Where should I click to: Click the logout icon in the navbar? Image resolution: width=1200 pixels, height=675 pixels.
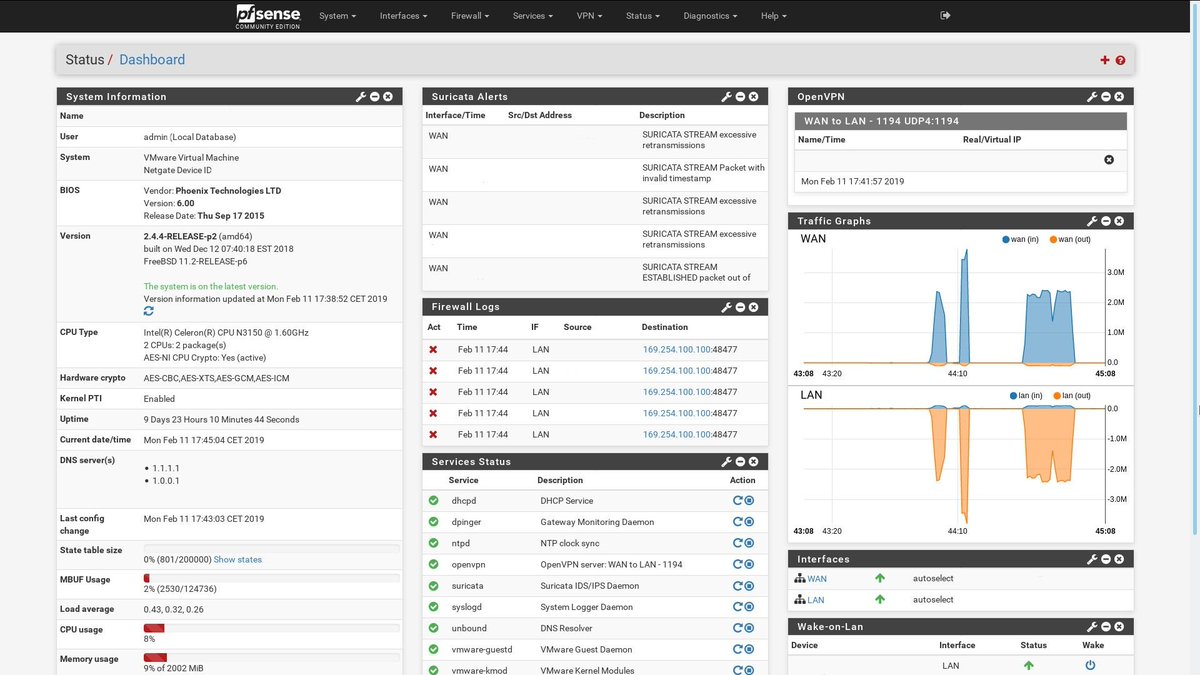[x=946, y=16]
